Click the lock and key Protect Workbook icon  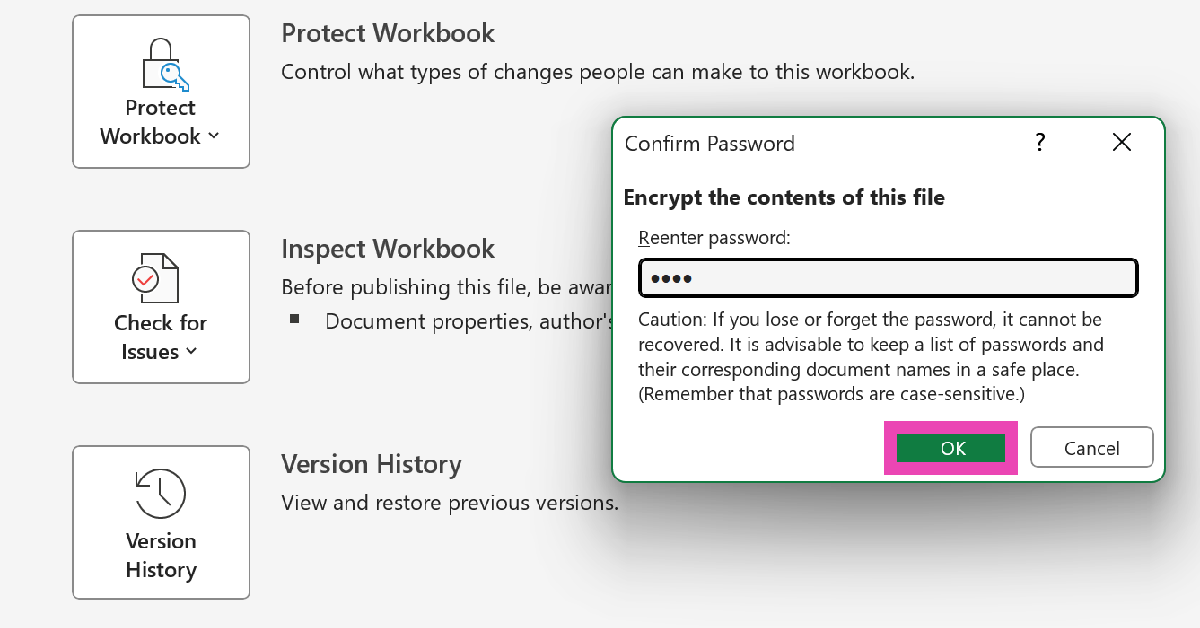pyautogui.click(x=161, y=65)
